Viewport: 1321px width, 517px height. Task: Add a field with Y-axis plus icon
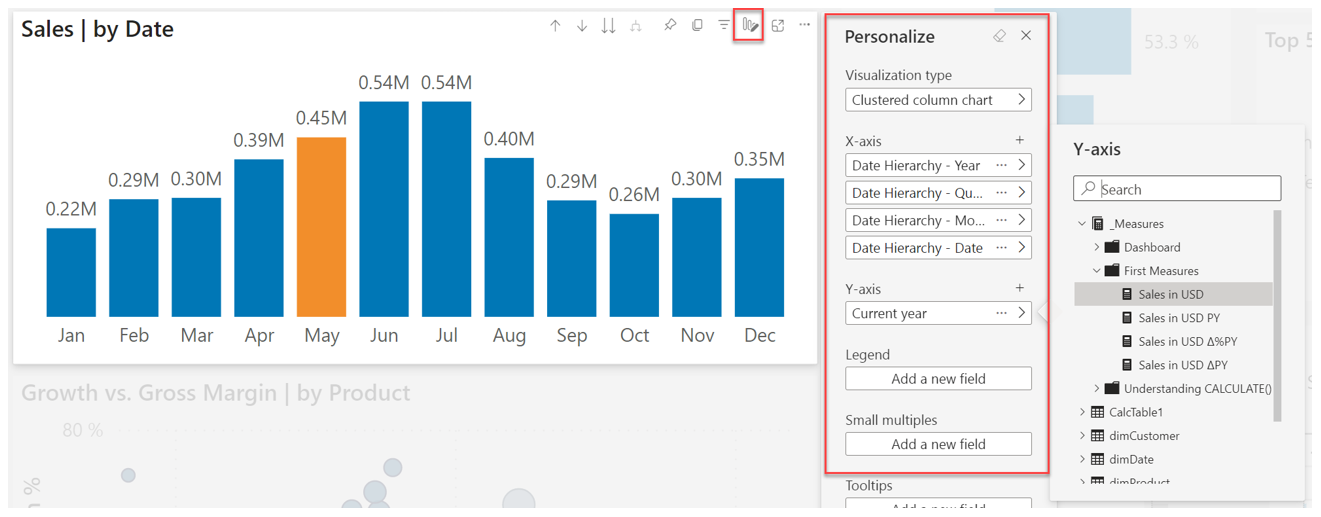pos(1020,288)
